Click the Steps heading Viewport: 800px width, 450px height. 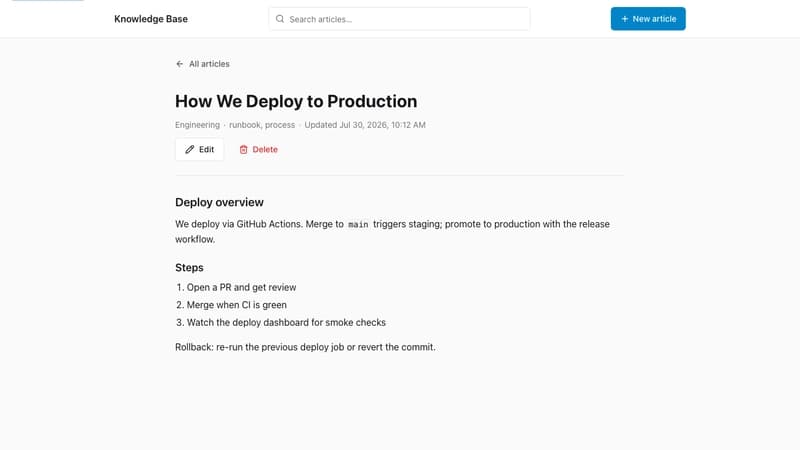(189, 267)
